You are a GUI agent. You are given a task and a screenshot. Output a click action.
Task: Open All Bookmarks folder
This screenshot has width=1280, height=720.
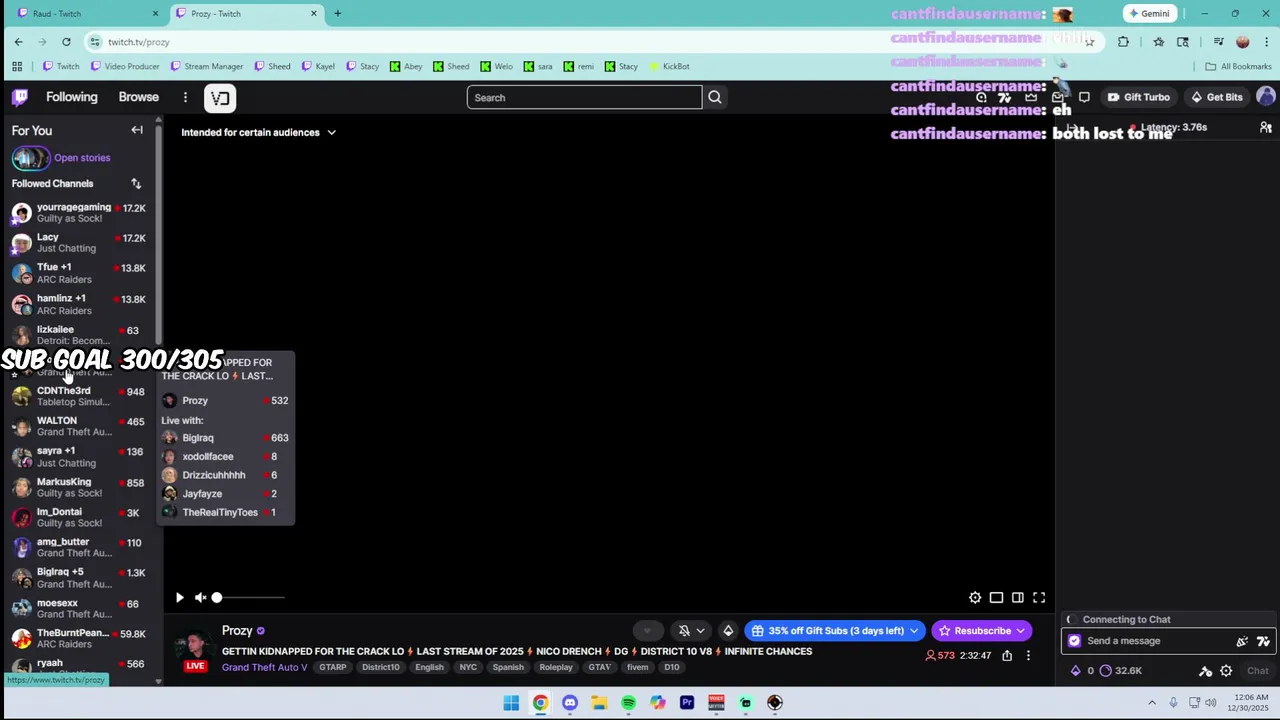tap(1238, 66)
